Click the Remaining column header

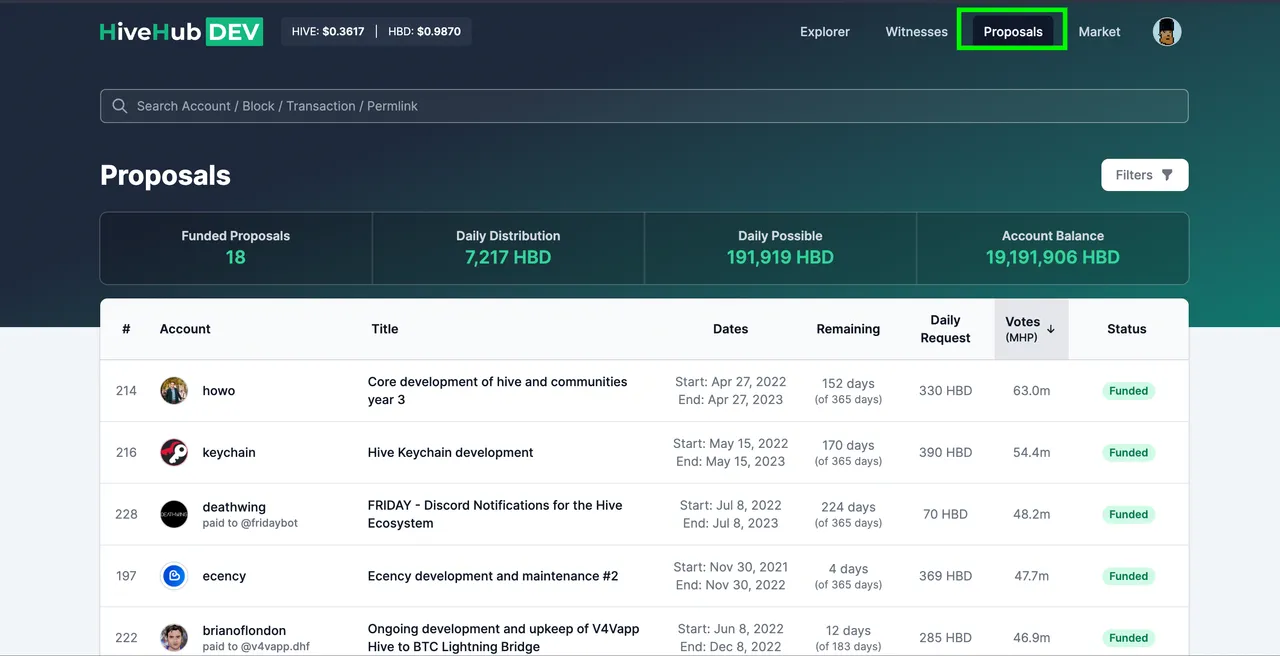click(x=848, y=329)
